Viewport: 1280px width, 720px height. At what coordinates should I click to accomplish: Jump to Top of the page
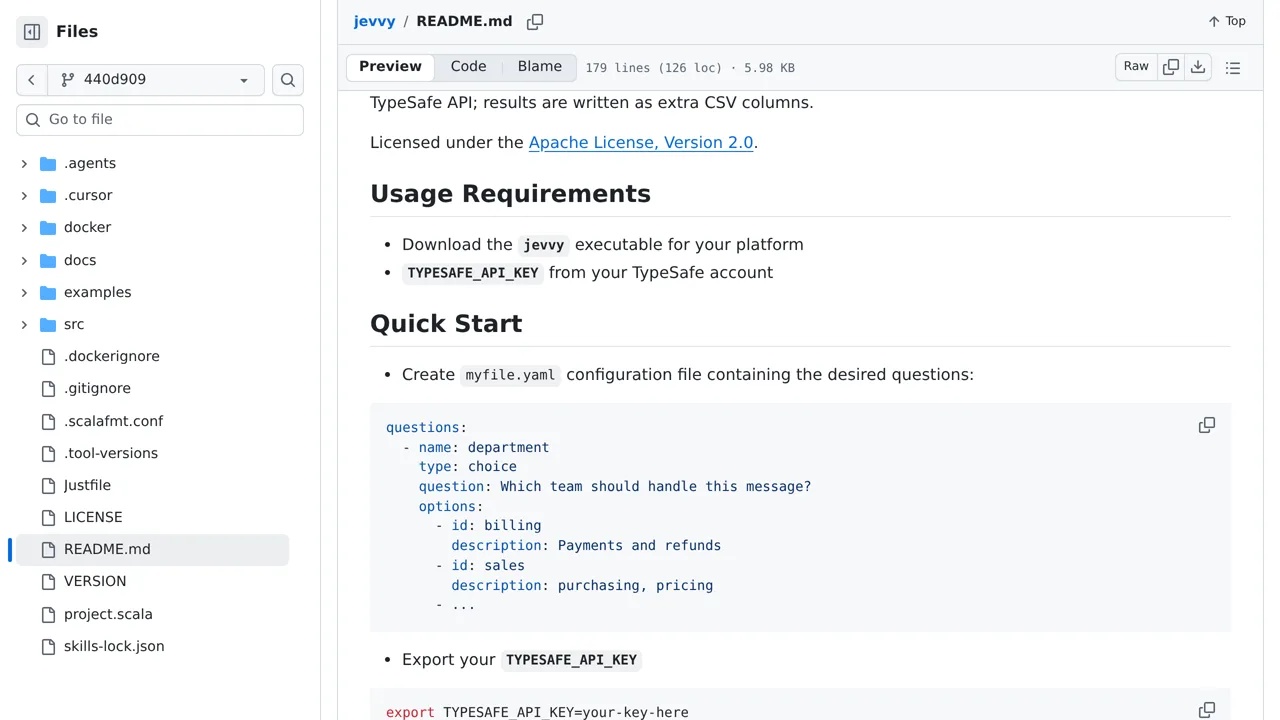point(1227,22)
